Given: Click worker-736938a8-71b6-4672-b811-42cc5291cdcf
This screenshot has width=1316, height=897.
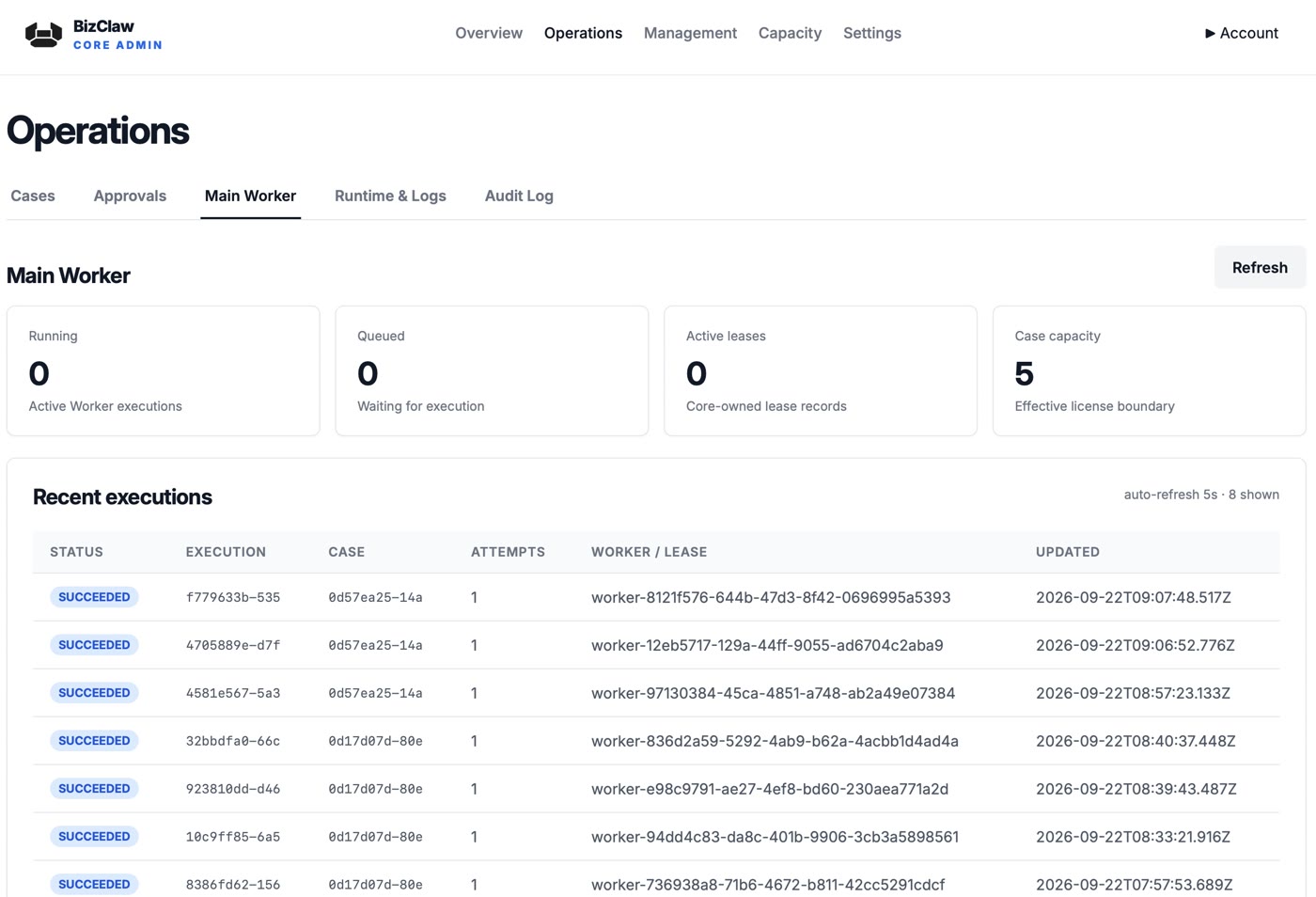Looking at the screenshot, I should click(768, 885).
